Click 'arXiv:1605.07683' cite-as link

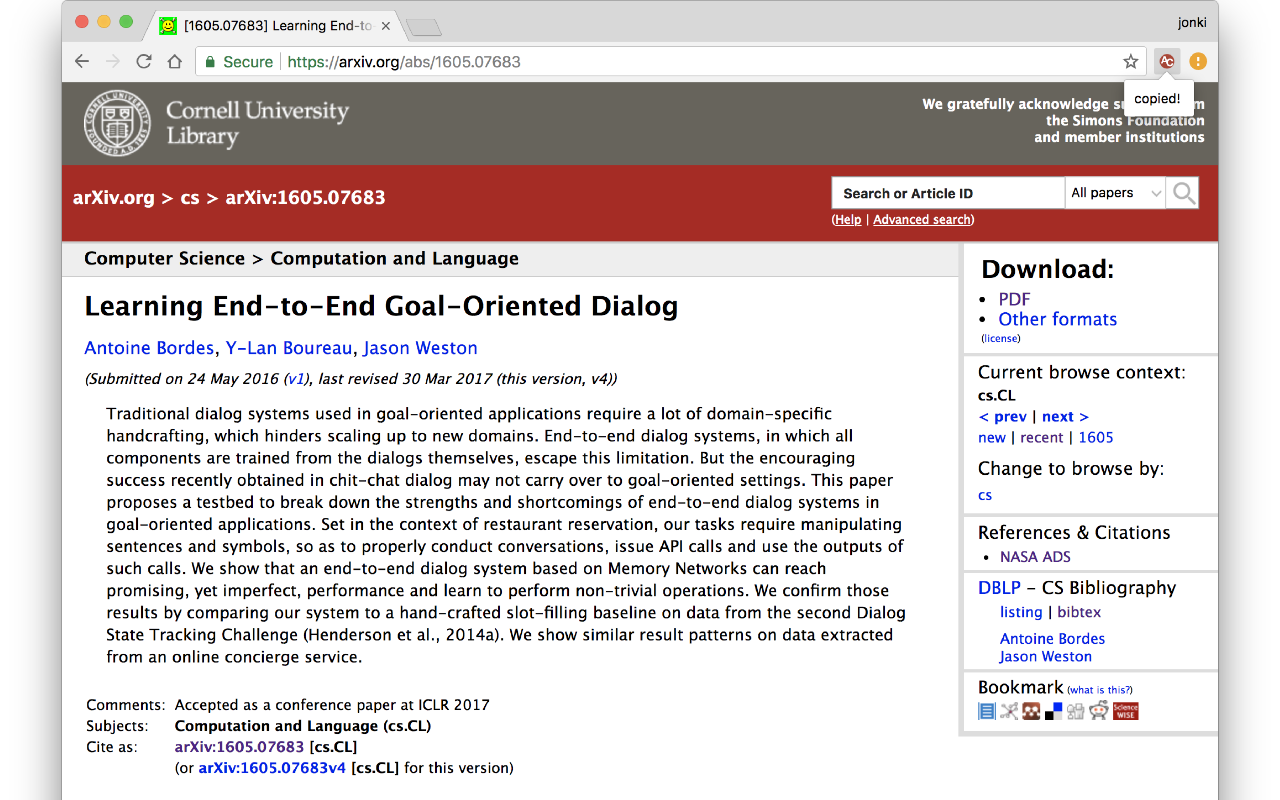click(239, 747)
